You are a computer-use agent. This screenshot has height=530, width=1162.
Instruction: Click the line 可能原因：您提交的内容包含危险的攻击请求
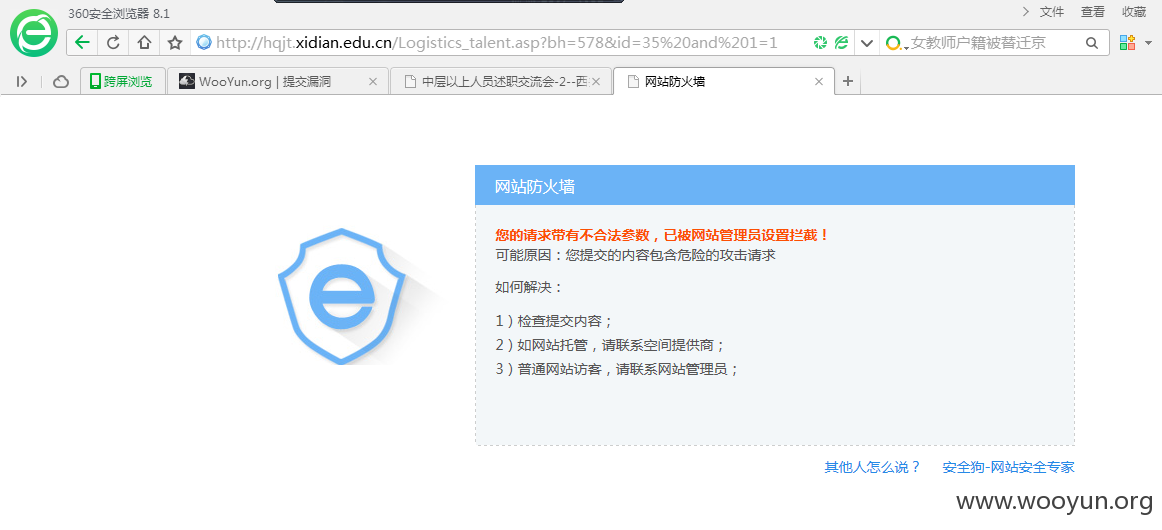(x=635, y=255)
